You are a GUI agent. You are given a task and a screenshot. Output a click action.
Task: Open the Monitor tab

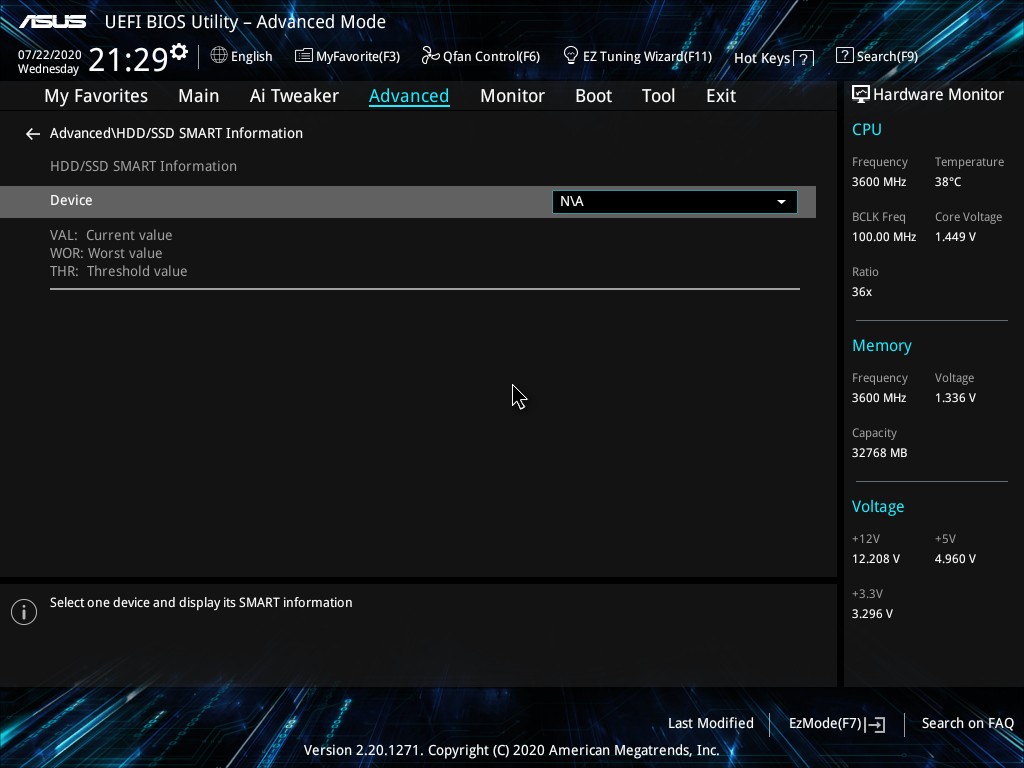[512, 96]
